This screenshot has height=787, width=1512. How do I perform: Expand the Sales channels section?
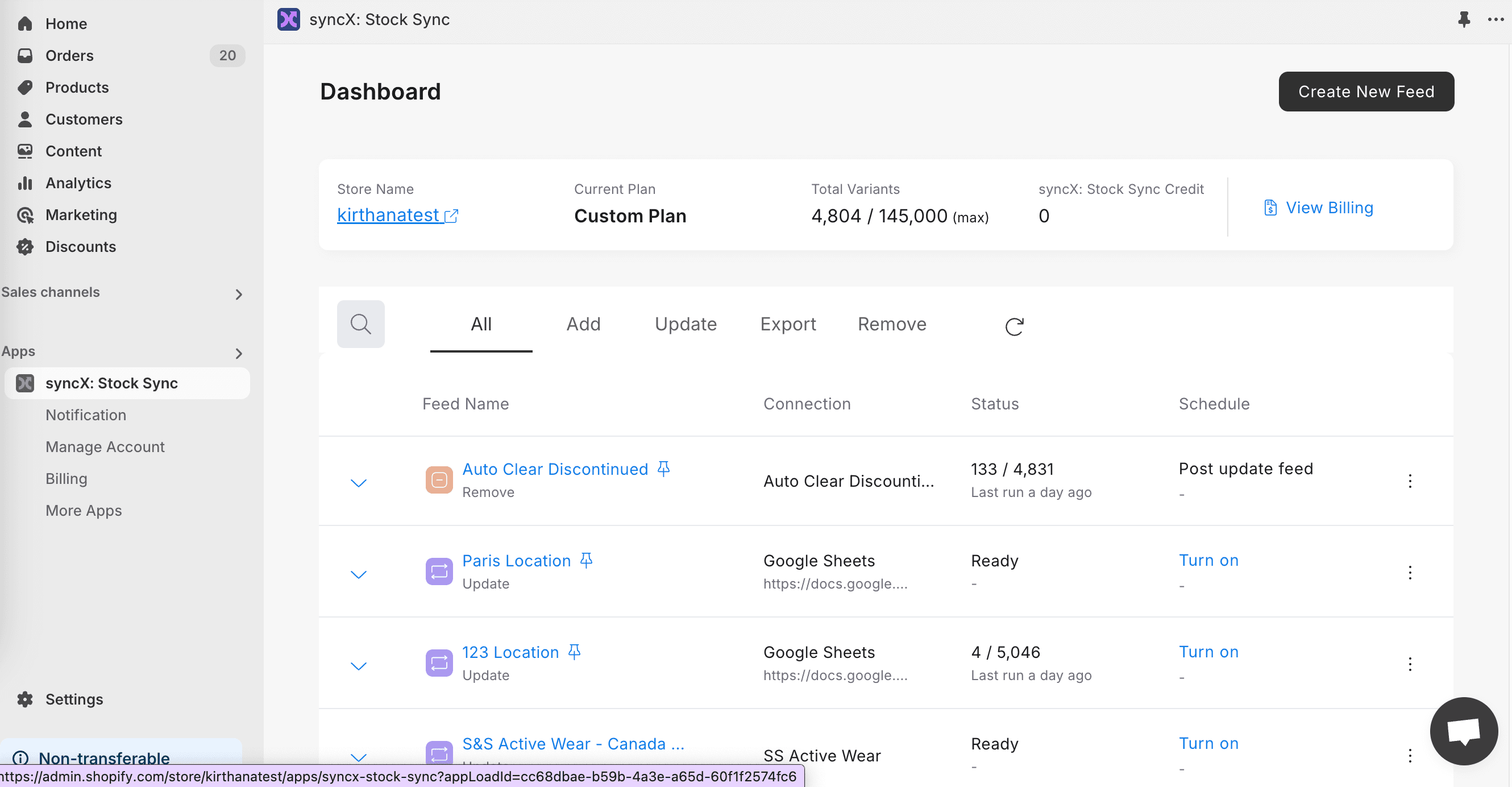[238, 294]
